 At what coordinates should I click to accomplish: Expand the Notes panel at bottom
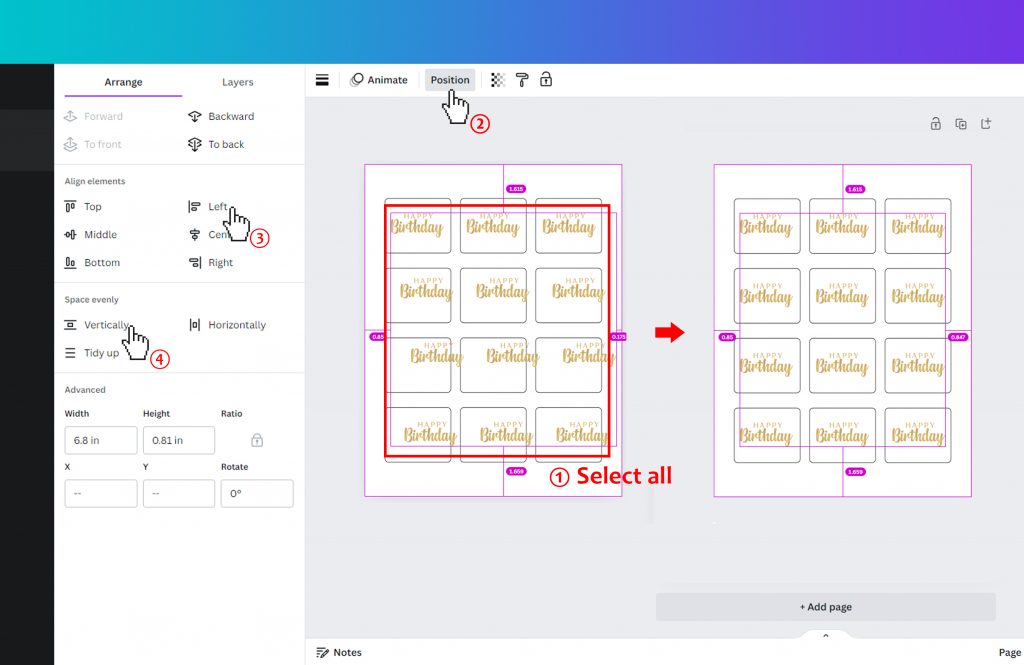coord(340,652)
